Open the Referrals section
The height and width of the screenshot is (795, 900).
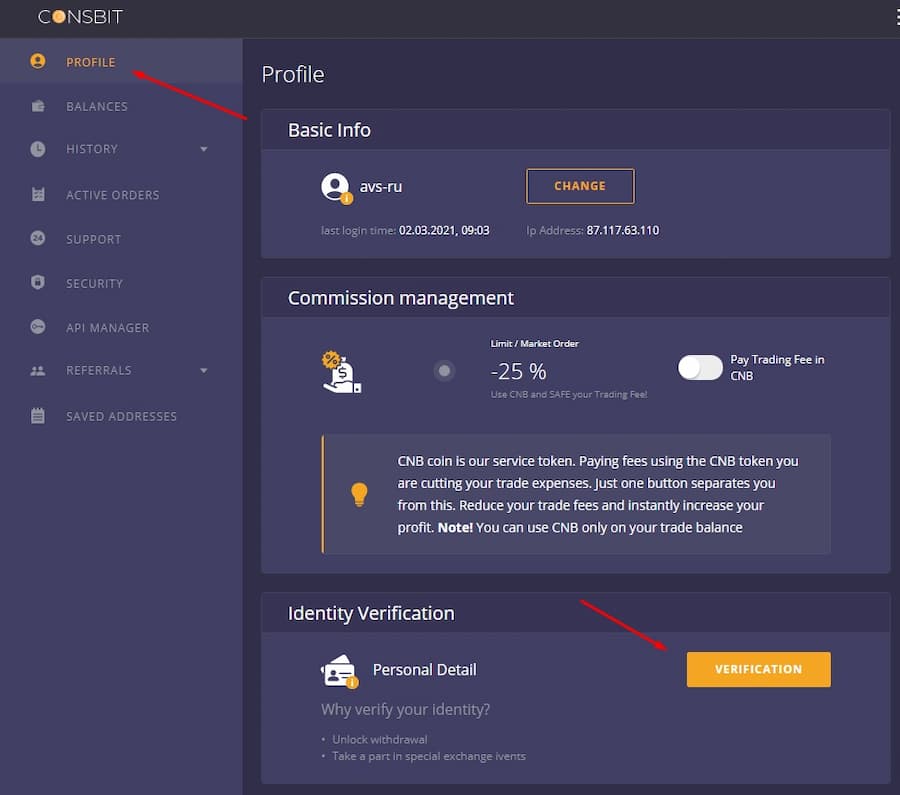point(121,371)
